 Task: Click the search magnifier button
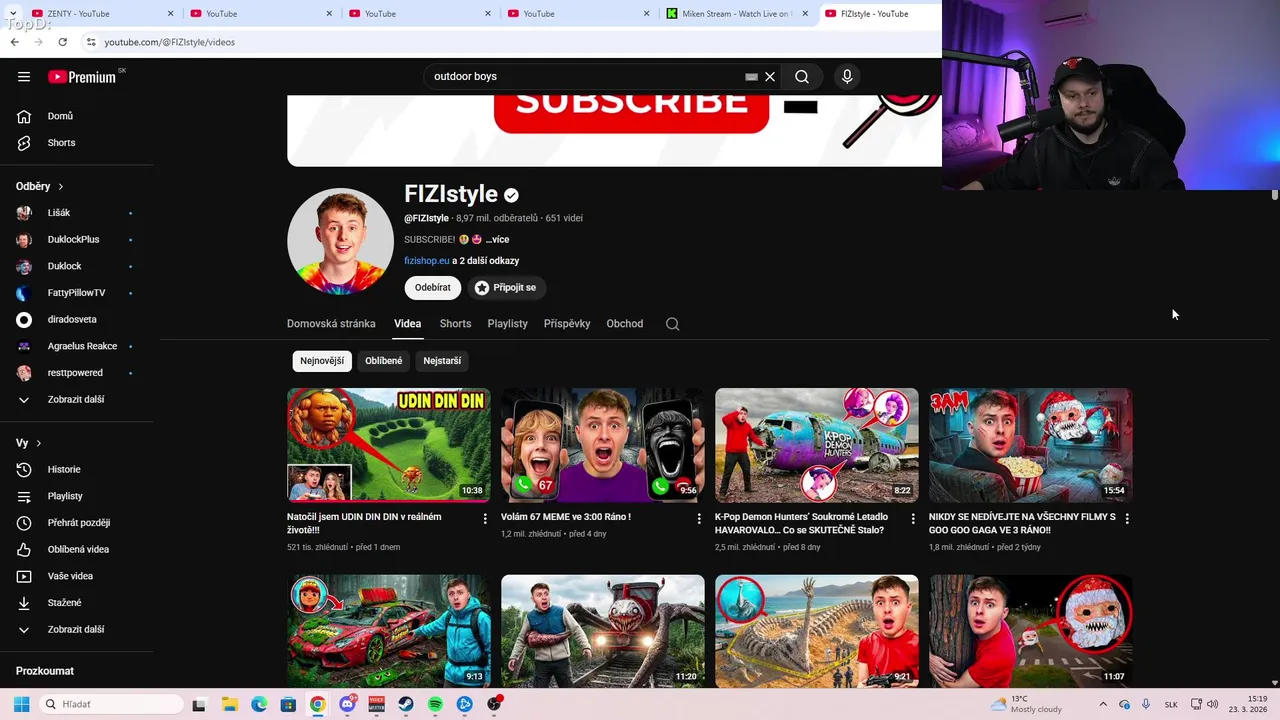pos(802,77)
